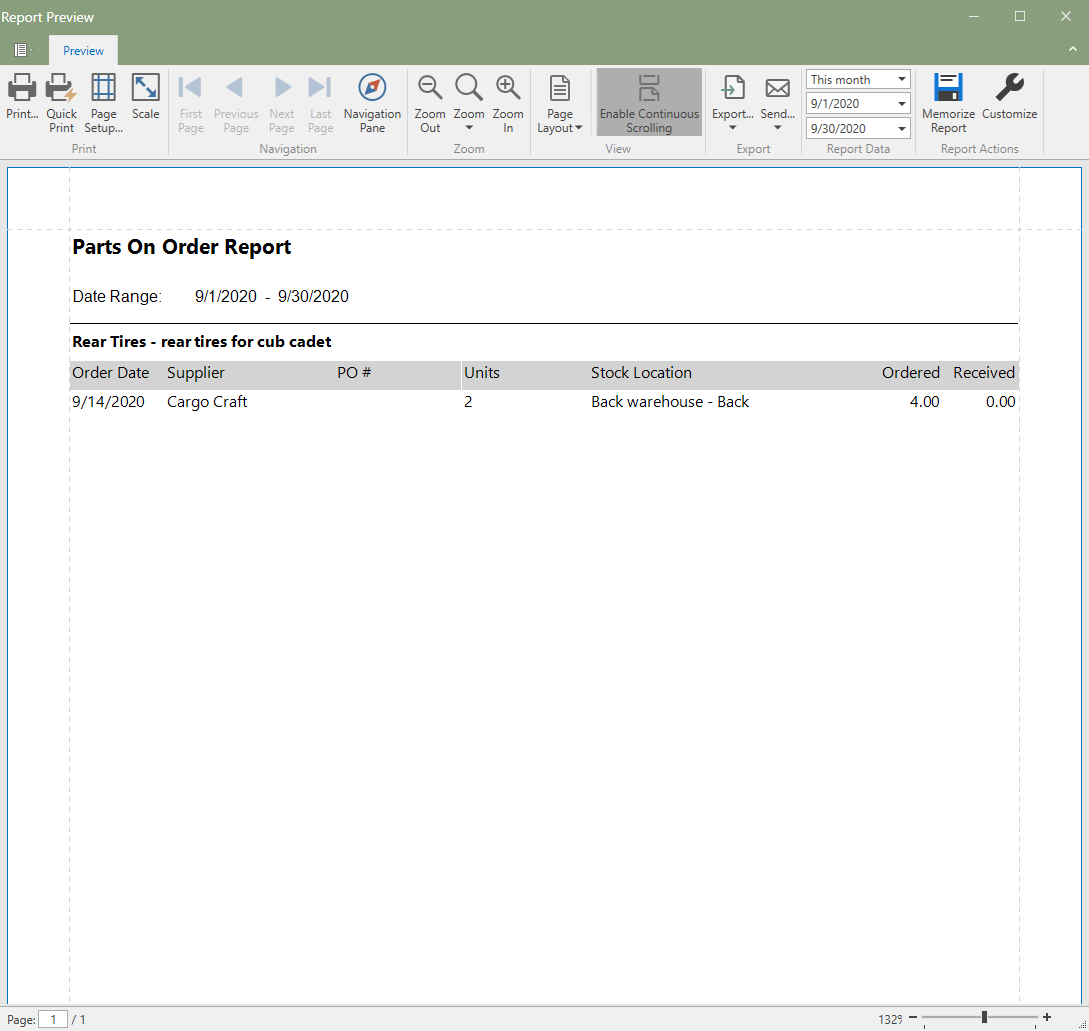This screenshot has height=1031, width=1089.
Task: Click the Parts On Order Report title
Action: [x=182, y=247]
